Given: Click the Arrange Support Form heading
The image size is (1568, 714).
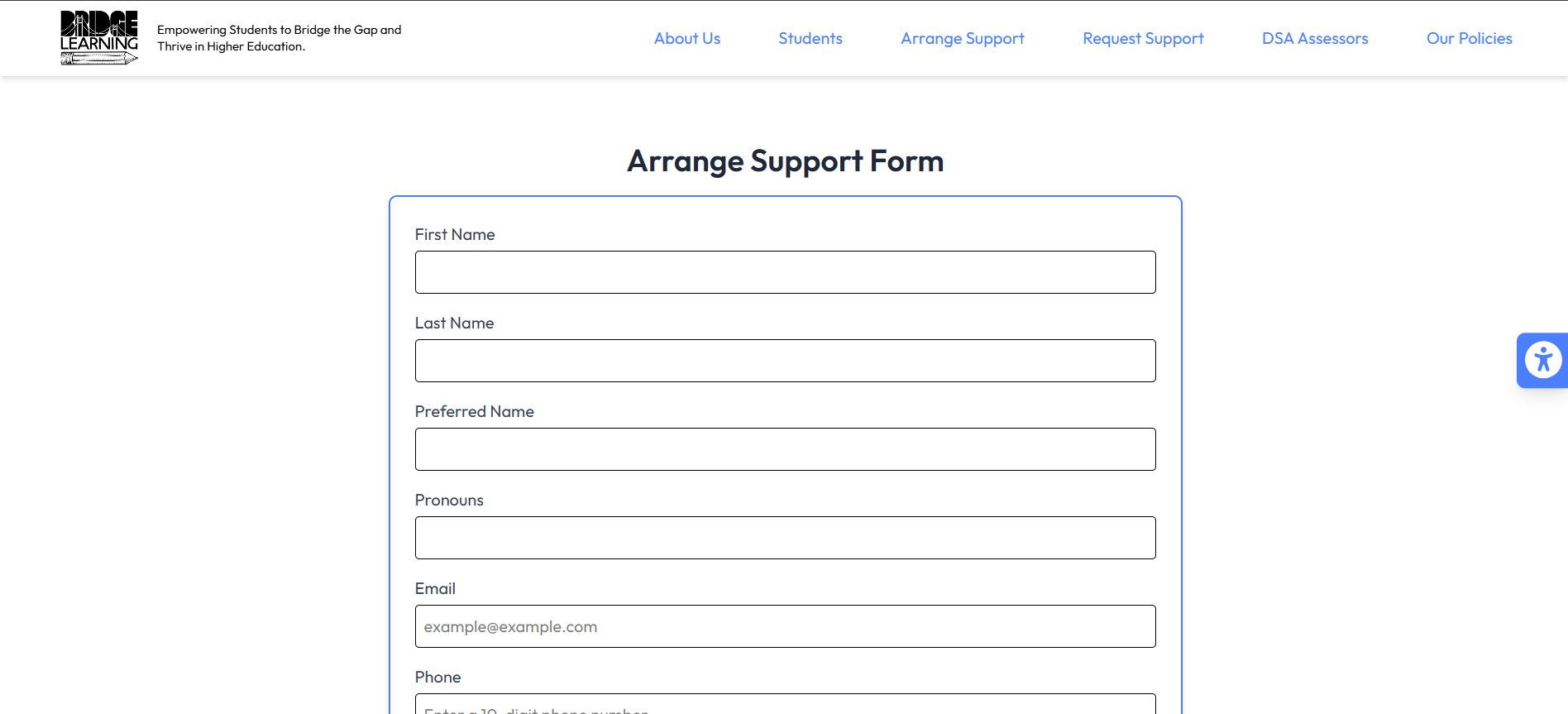Looking at the screenshot, I should [785, 161].
